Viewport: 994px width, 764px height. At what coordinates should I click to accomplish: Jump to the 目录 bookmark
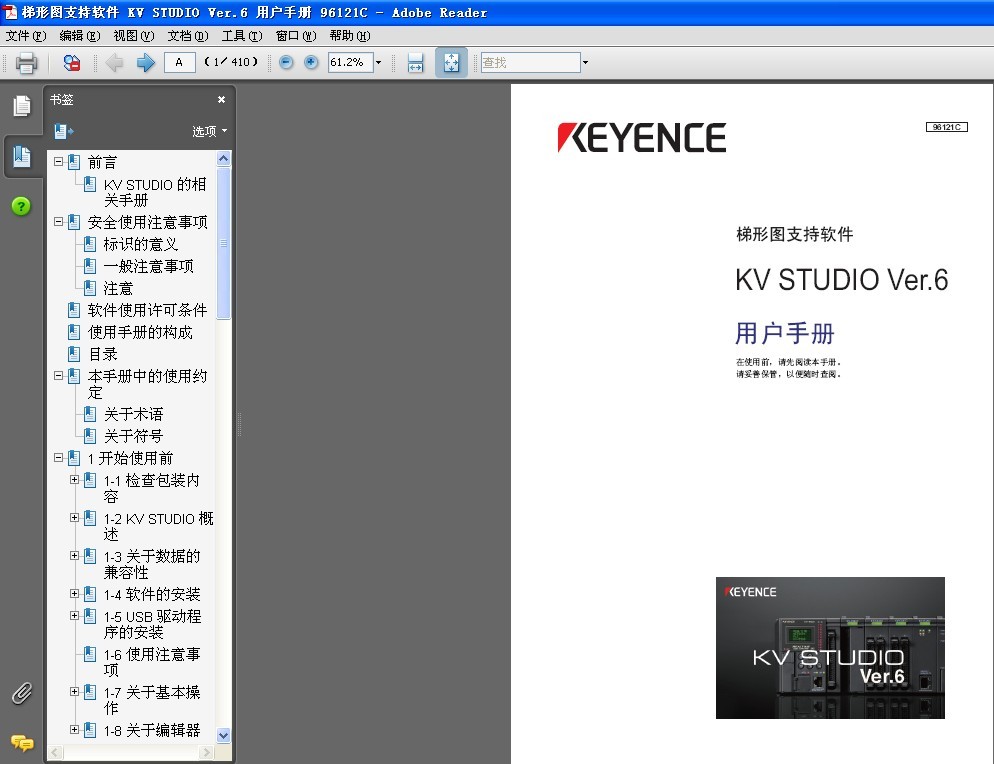102,354
